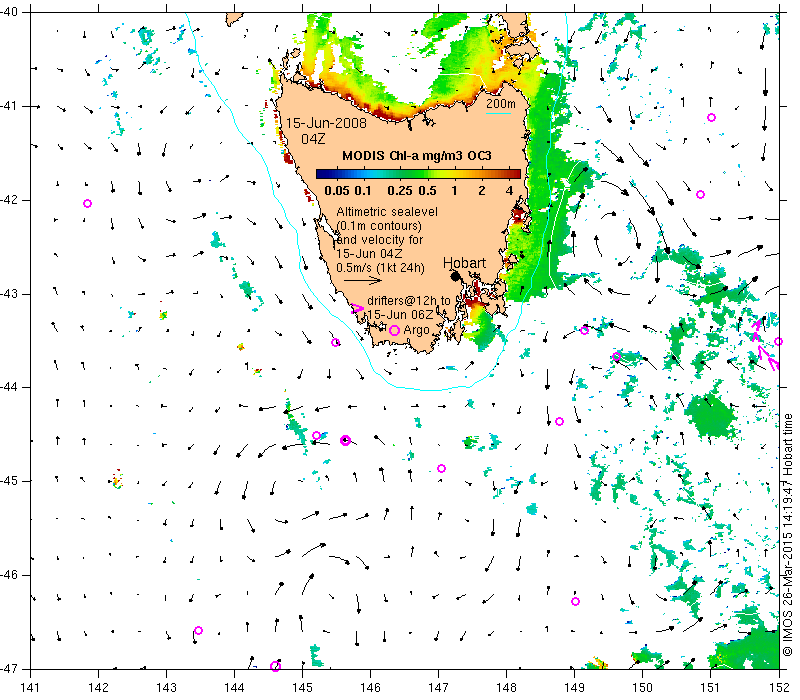The height and width of the screenshot is (700, 800).
Task: Click the velocity scale arrow in legend
Action: 363,280
